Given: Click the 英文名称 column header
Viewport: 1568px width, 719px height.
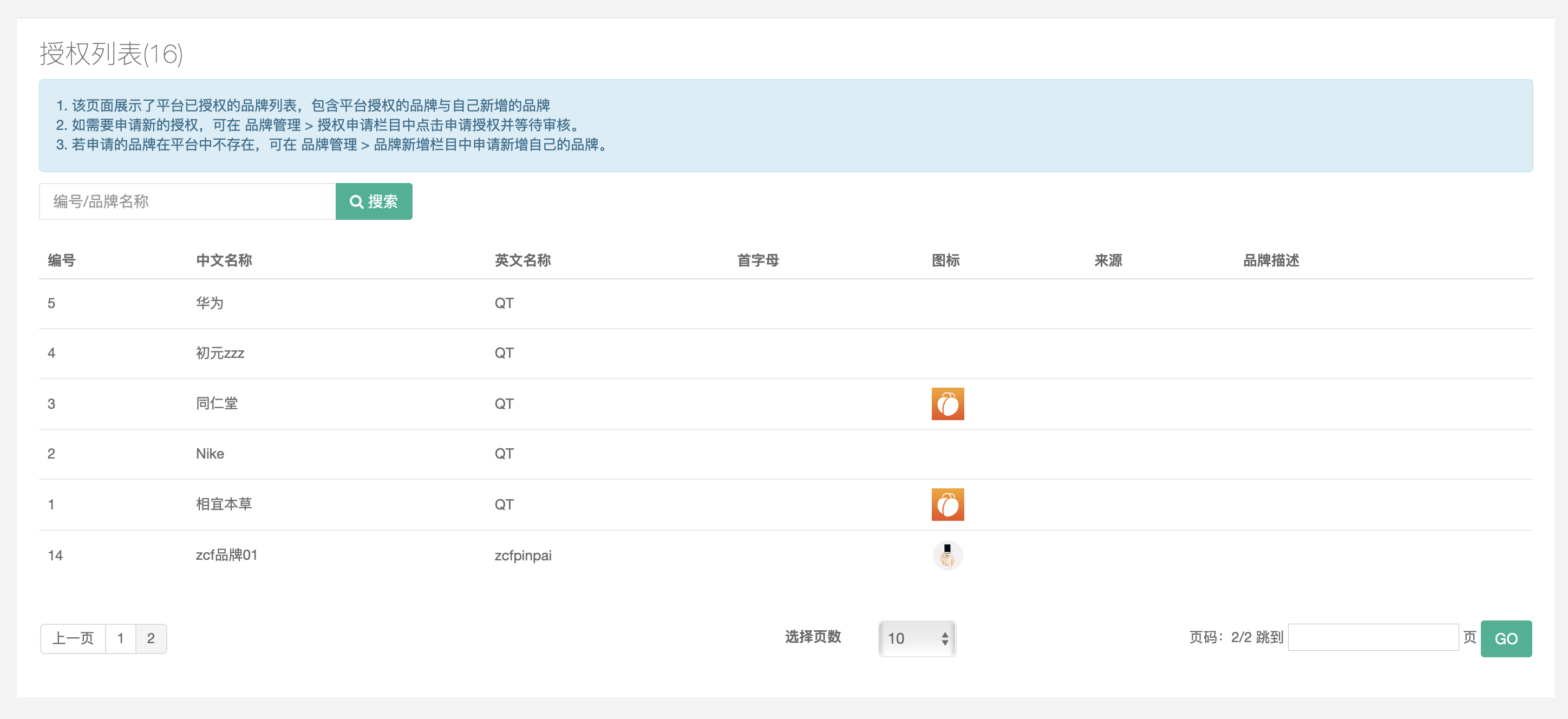Looking at the screenshot, I should (522, 260).
